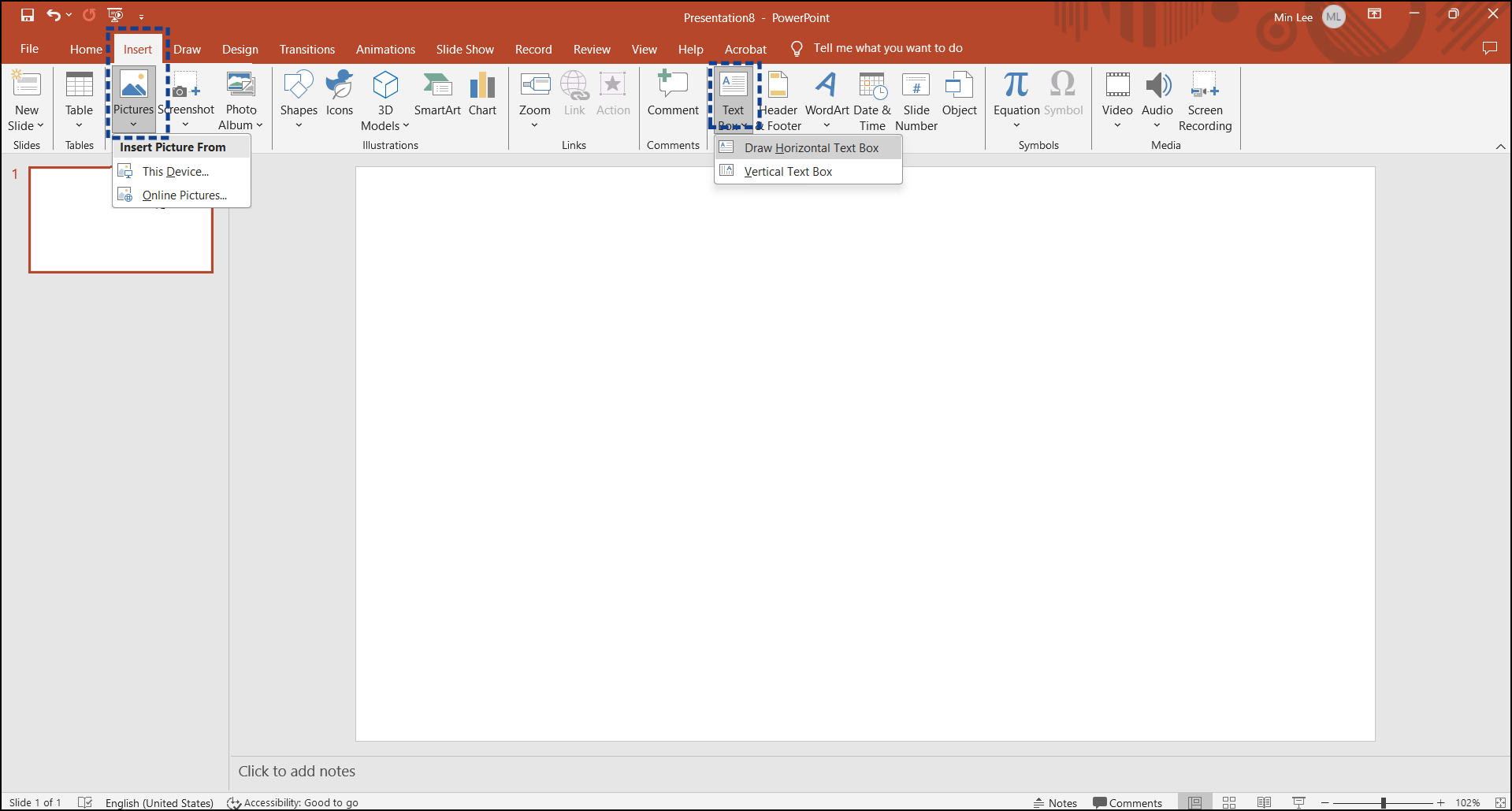Viewport: 1512px width, 811px height.
Task: Insert Audio
Action: [x=1157, y=101]
